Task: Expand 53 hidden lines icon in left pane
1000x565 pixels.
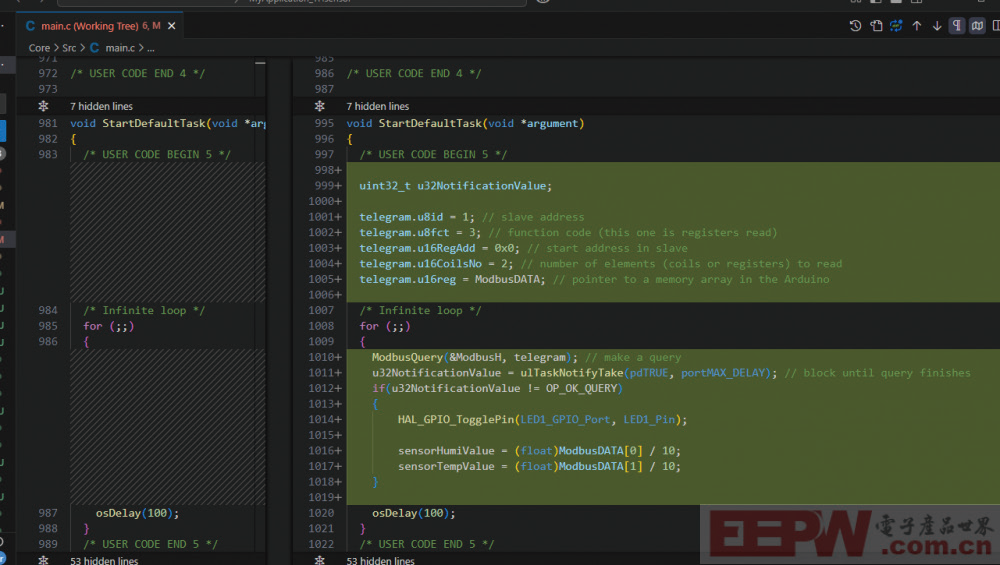Action: point(43,560)
